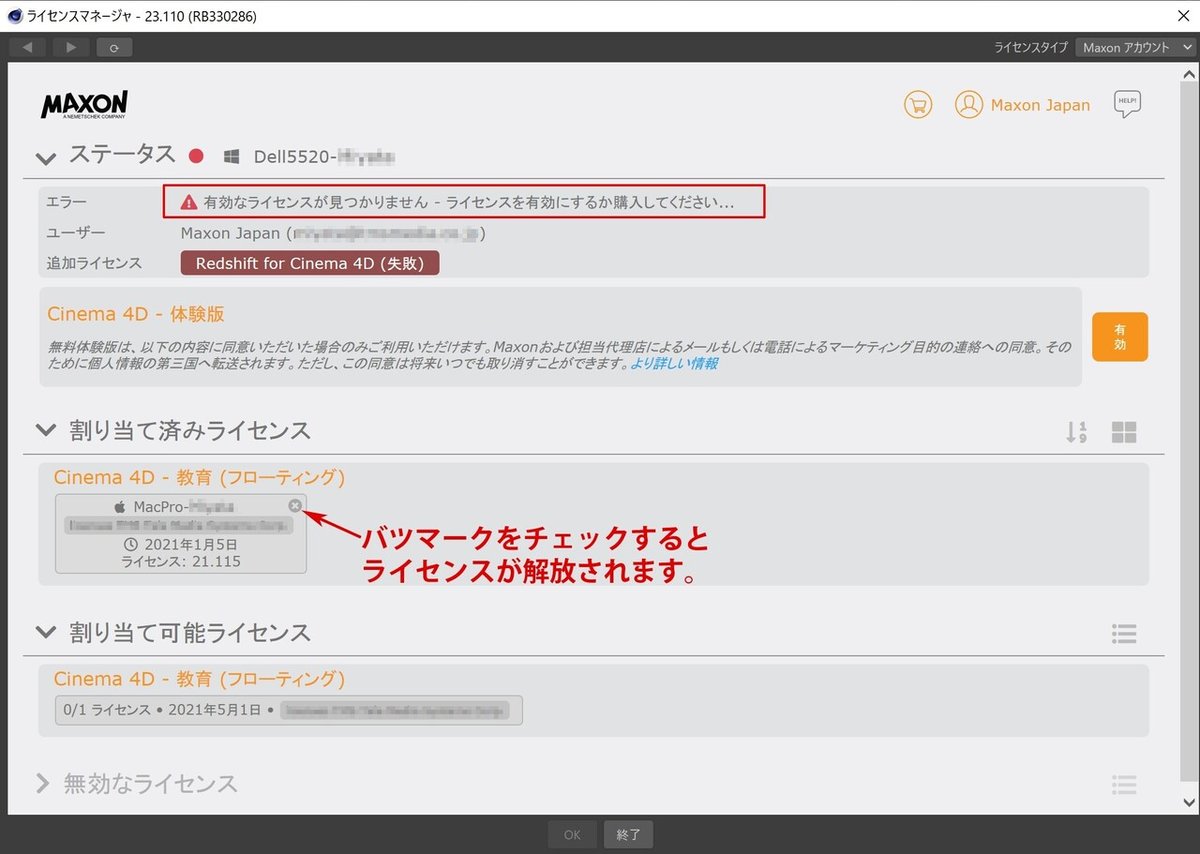Click the warning triangle icon in error row
This screenshot has width=1200, height=854.
tap(189, 203)
